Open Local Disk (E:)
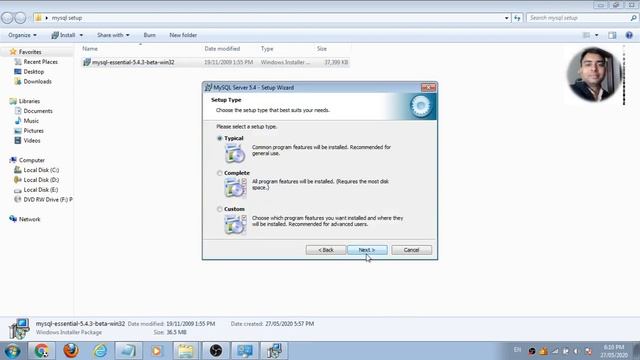 click(41, 189)
